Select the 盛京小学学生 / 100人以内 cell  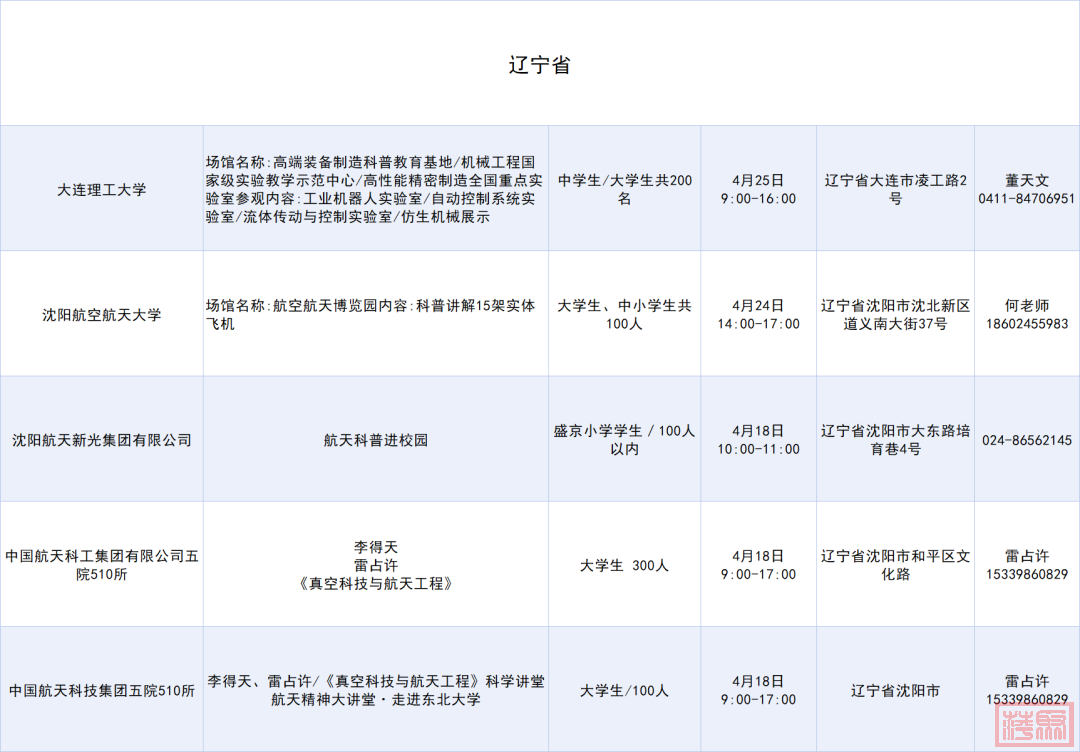pyautogui.click(x=625, y=439)
